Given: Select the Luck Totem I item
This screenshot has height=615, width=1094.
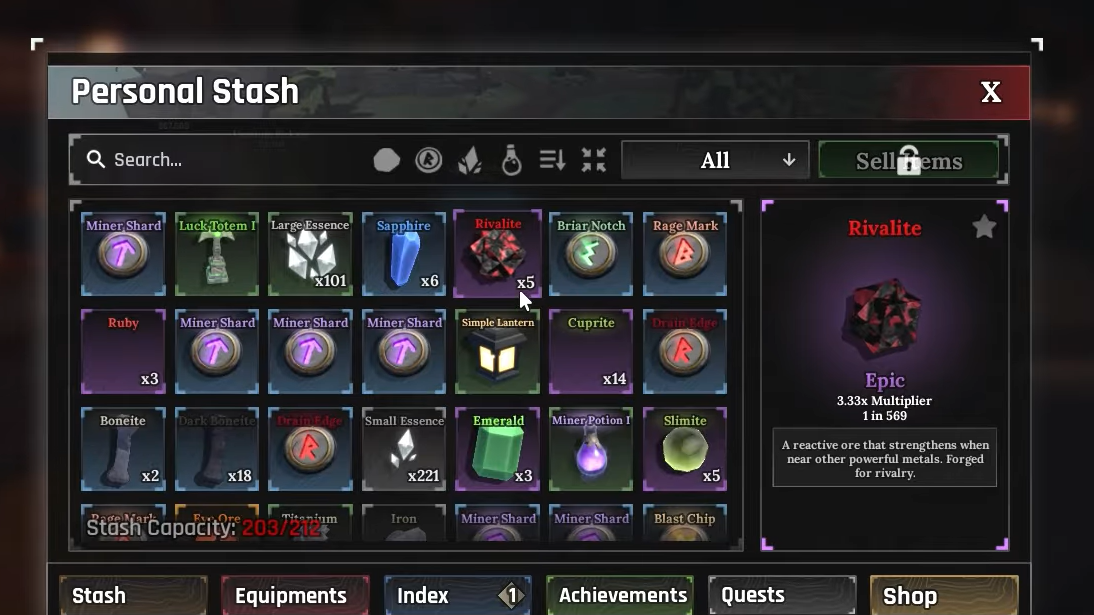Looking at the screenshot, I should (217, 254).
